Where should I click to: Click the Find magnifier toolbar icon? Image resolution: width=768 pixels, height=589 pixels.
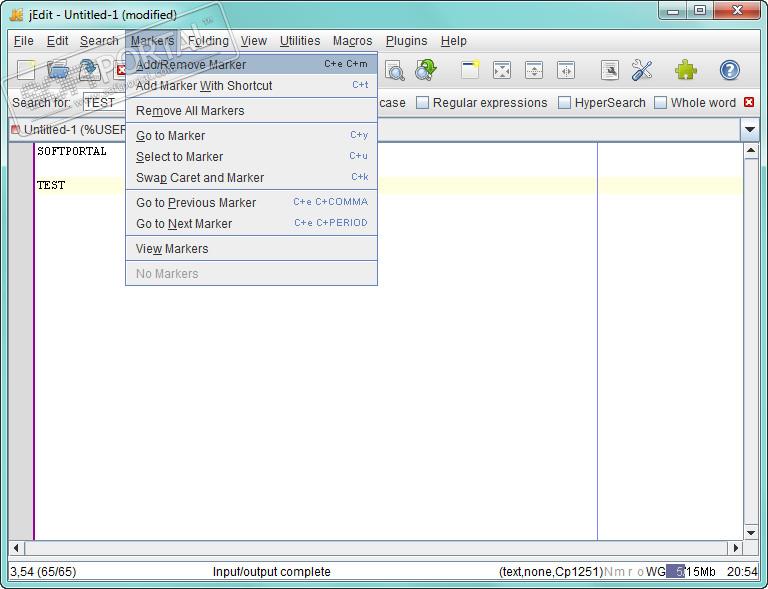pyautogui.click(x=394, y=71)
